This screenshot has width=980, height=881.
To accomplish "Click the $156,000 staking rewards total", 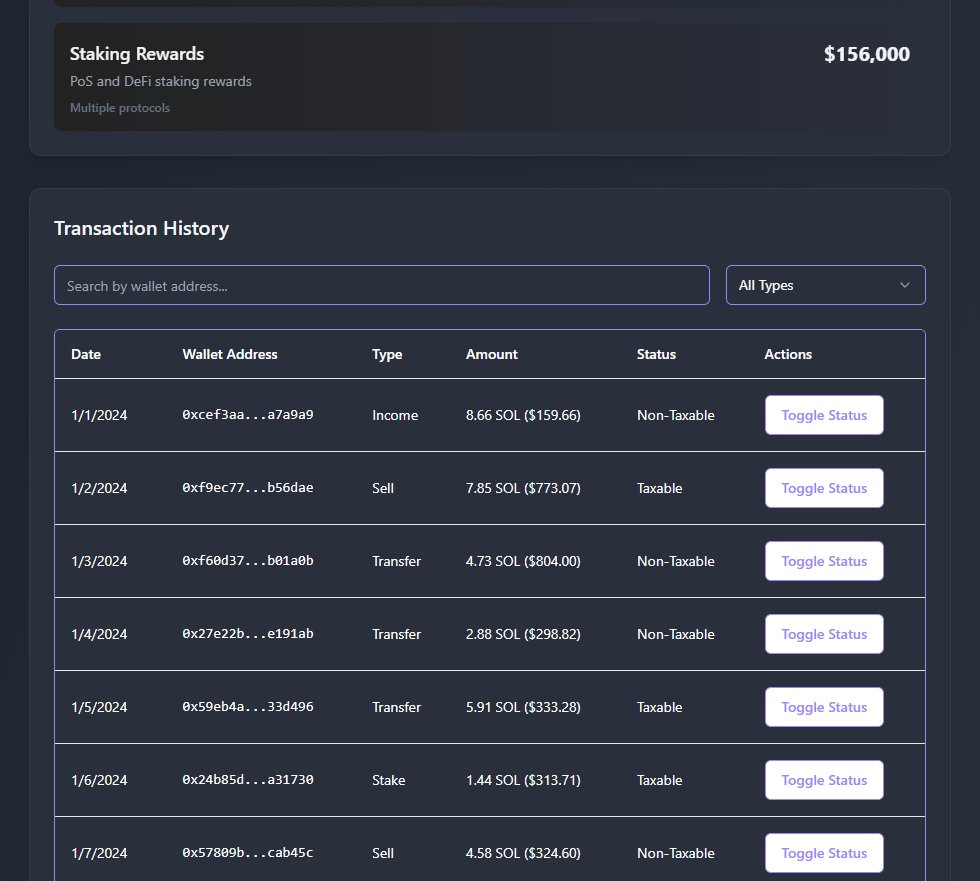I will click(866, 54).
